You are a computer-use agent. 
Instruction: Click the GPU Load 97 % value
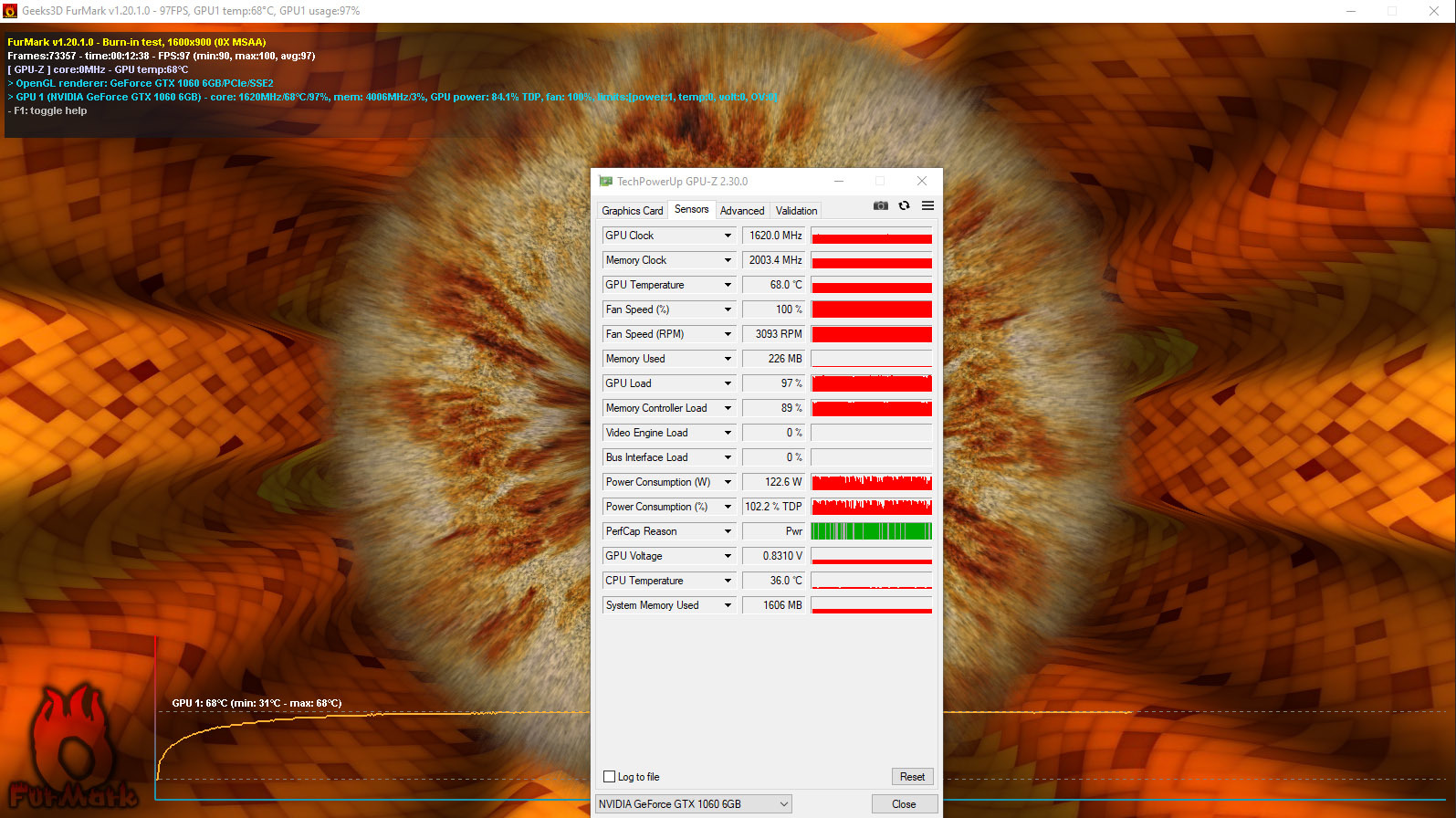click(774, 383)
